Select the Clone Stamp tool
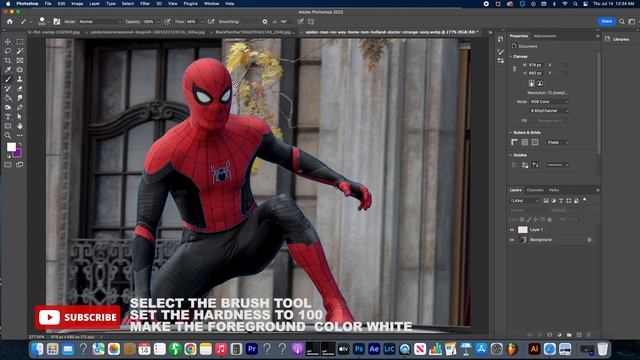This screenshot has width=640, height=360. click(x=20, y=79)
